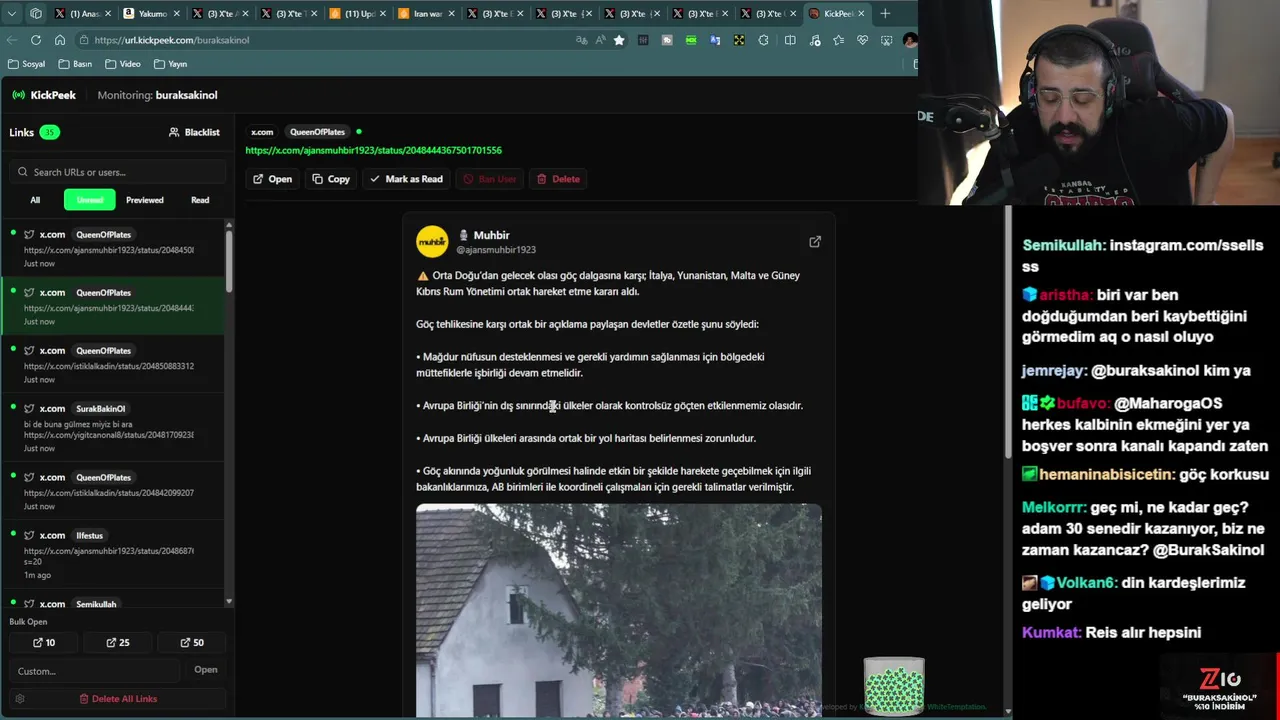The width and height of the screenshot is (1280, 720).
Task: Click Open next to Custom field
Action: pos(206,670)
